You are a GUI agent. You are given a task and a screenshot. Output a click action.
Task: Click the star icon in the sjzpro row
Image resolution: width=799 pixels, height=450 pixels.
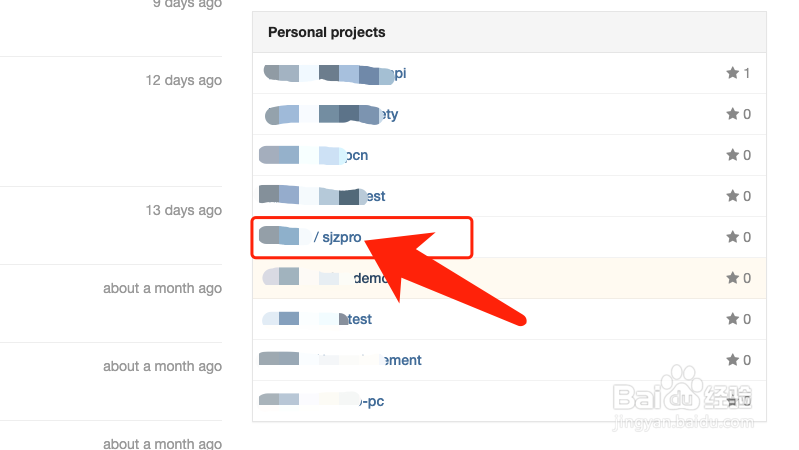pyautogui.click(x=732, y=236)
